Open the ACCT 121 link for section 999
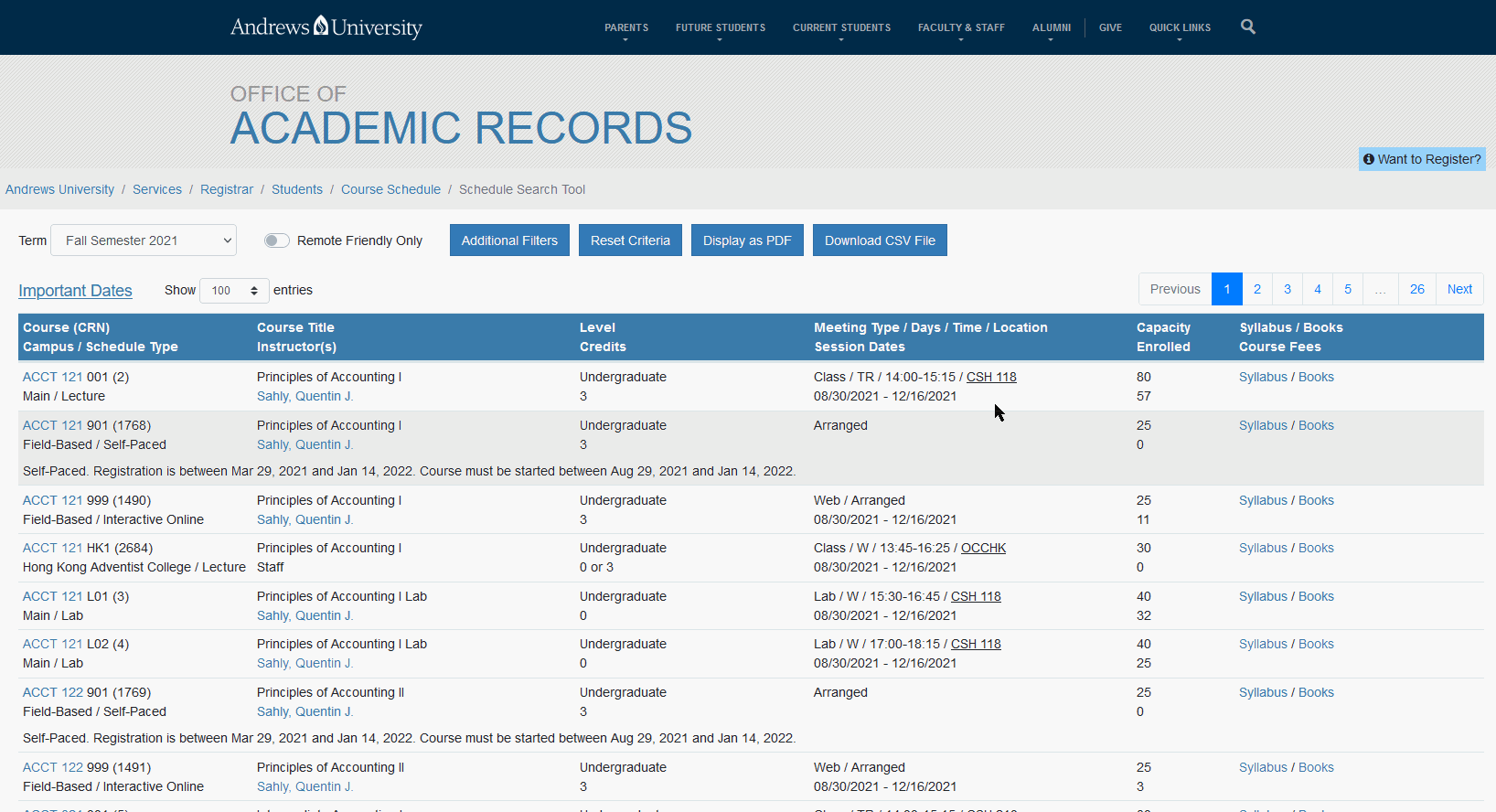Image resolution: width=1496 pixels, height=812 pixels. 52,500
